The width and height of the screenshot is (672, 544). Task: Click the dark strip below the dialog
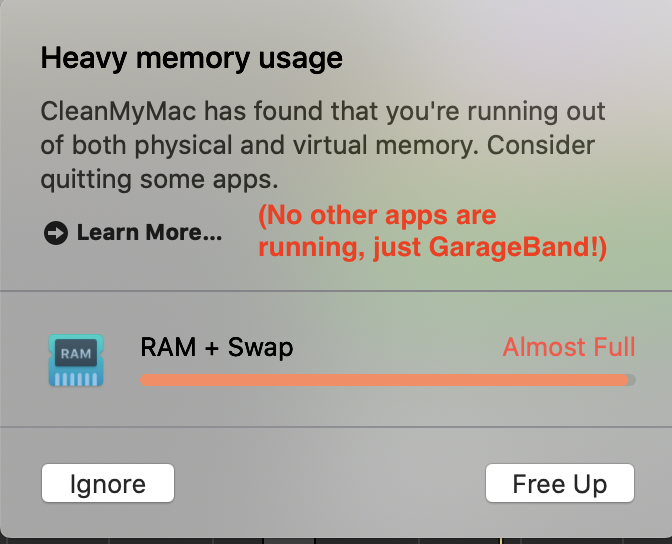336,541
